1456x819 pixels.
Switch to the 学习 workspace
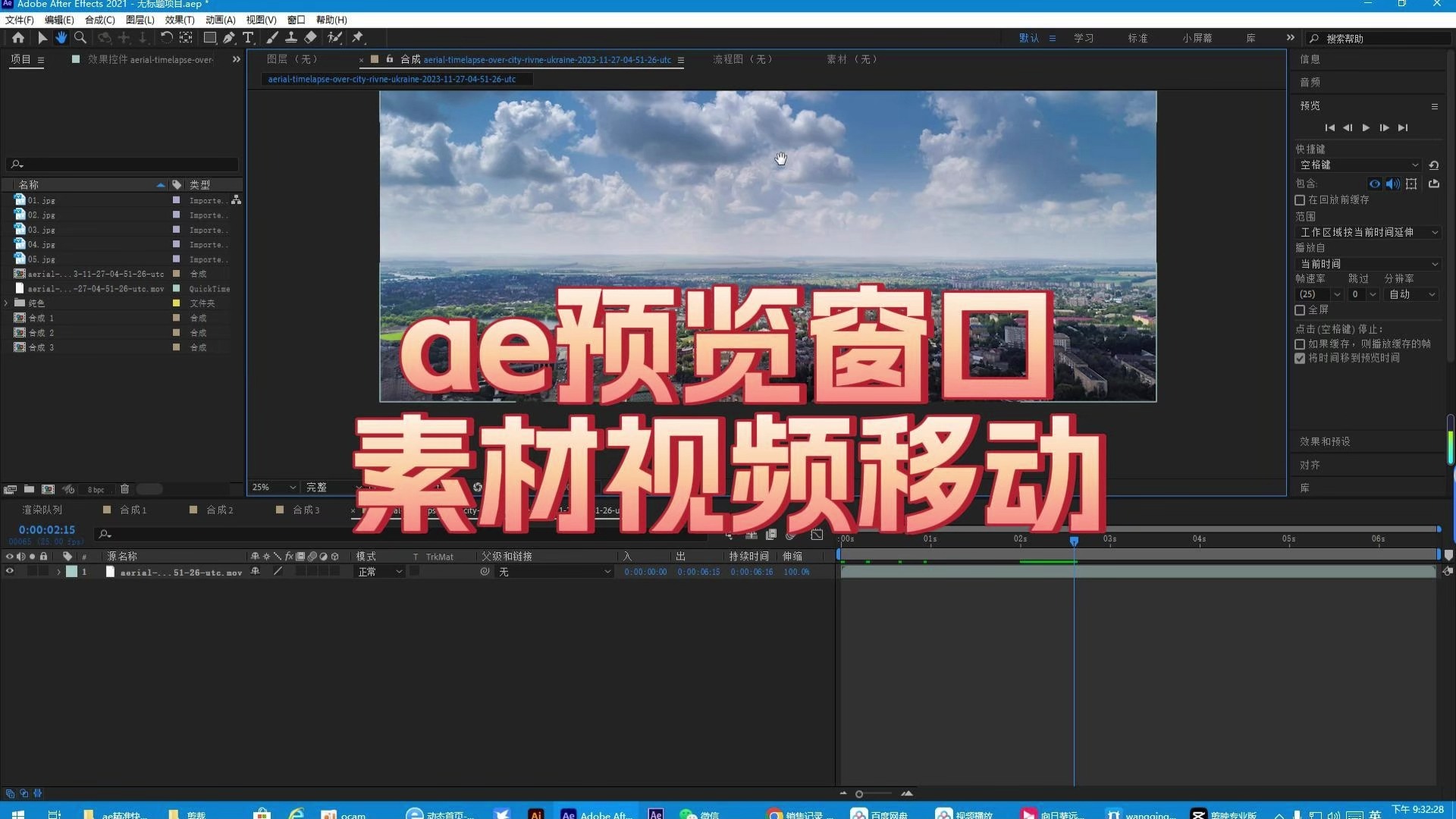[x=1083, y=38]
